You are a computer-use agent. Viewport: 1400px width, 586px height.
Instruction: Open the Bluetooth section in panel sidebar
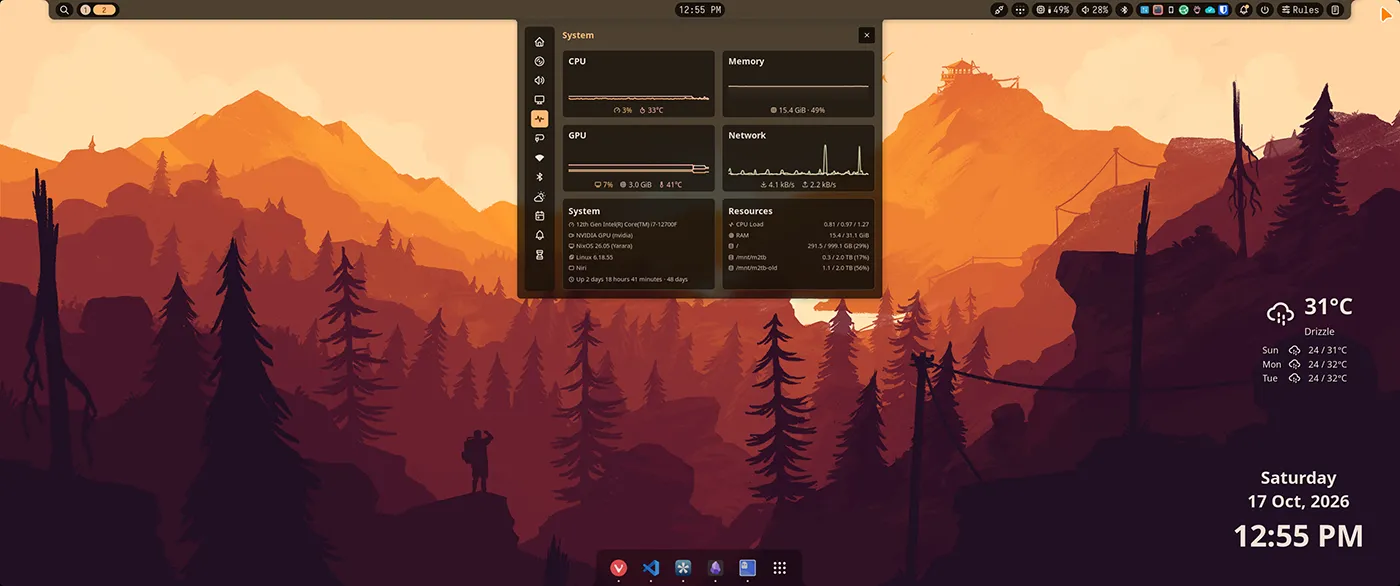(539, 177)
